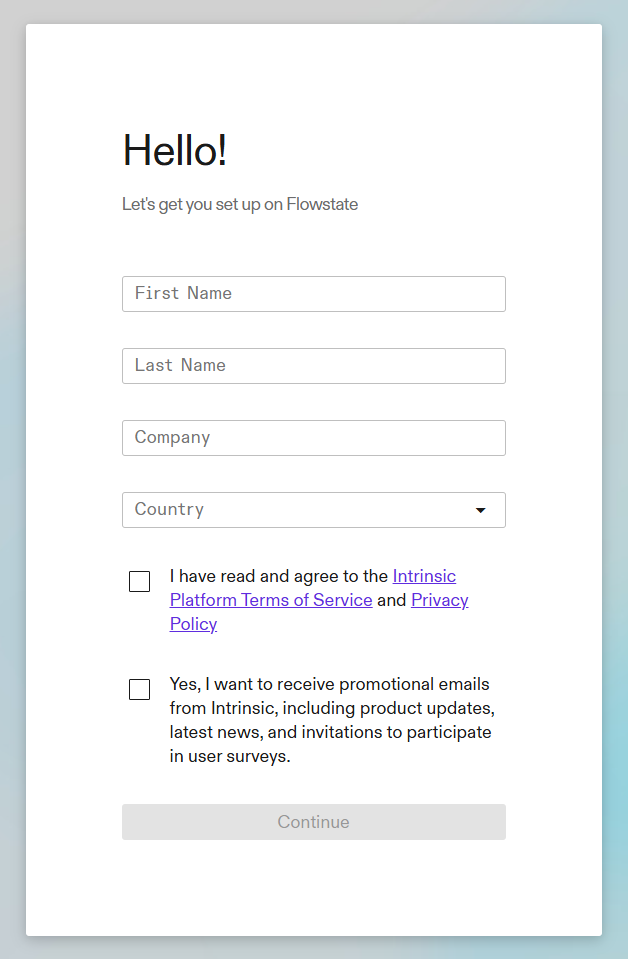Click the "Country" placeholder text
Viewport: 628px width, 959px height.
point(169,510)
